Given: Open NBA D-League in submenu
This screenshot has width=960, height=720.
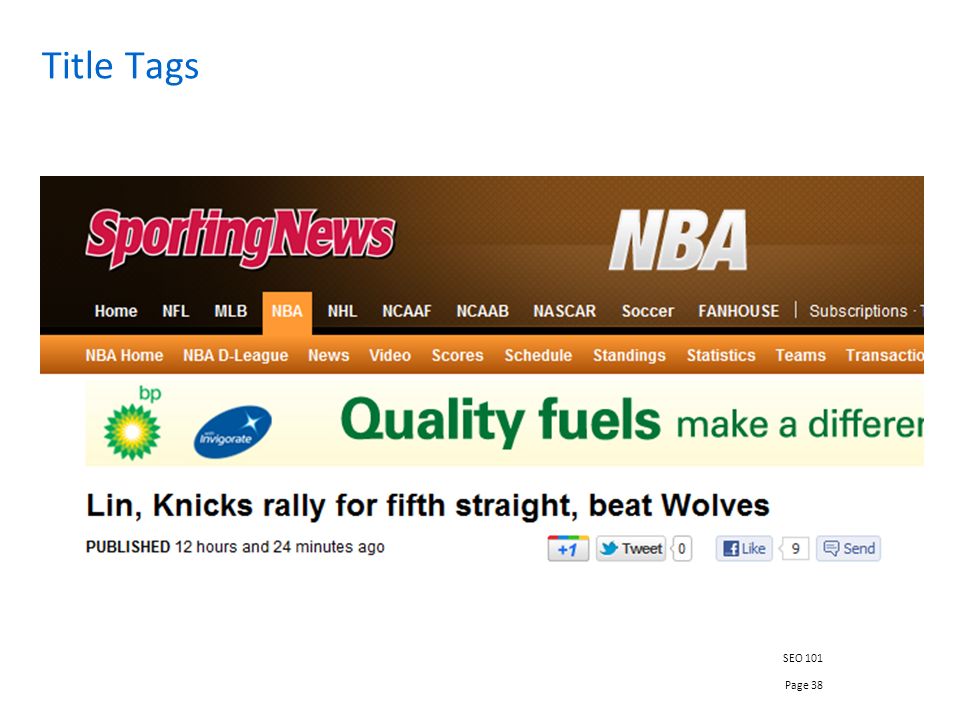Looking at the screenshot, I should [236, 355].
